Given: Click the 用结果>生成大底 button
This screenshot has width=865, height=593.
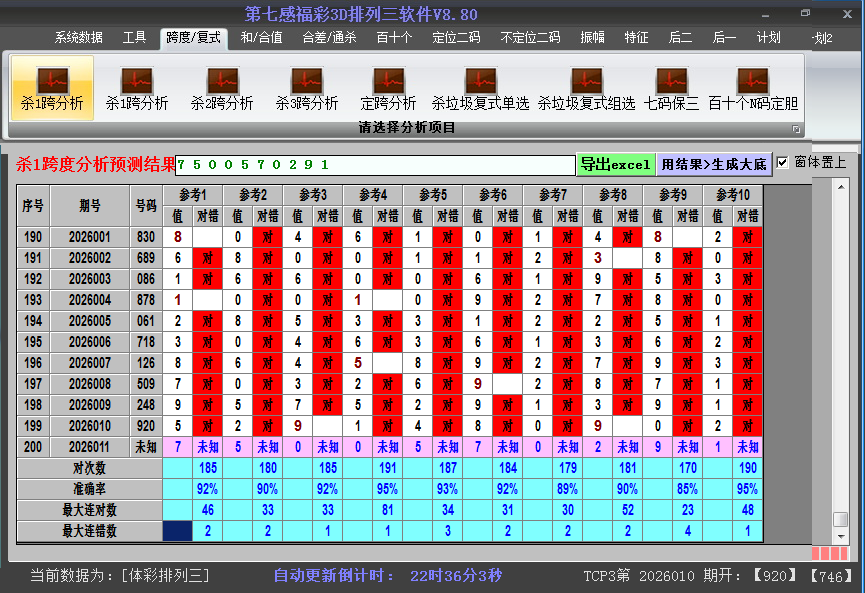Looking at the screenshot, I should click(714, 164).
